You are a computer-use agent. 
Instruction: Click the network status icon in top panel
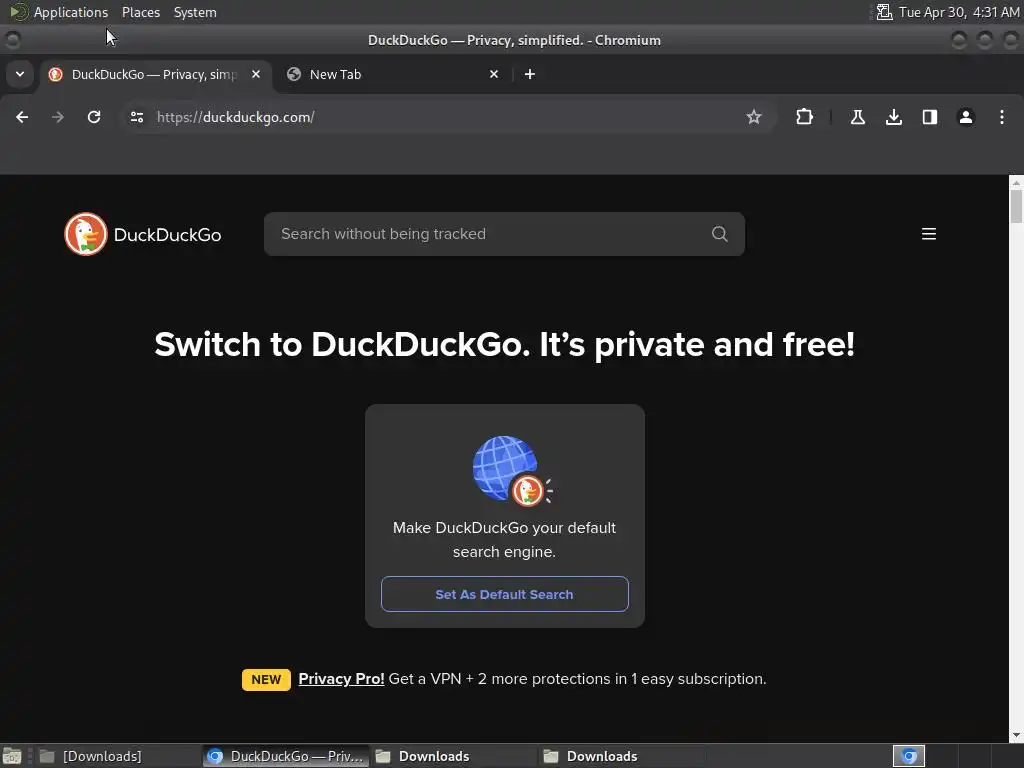884,12
